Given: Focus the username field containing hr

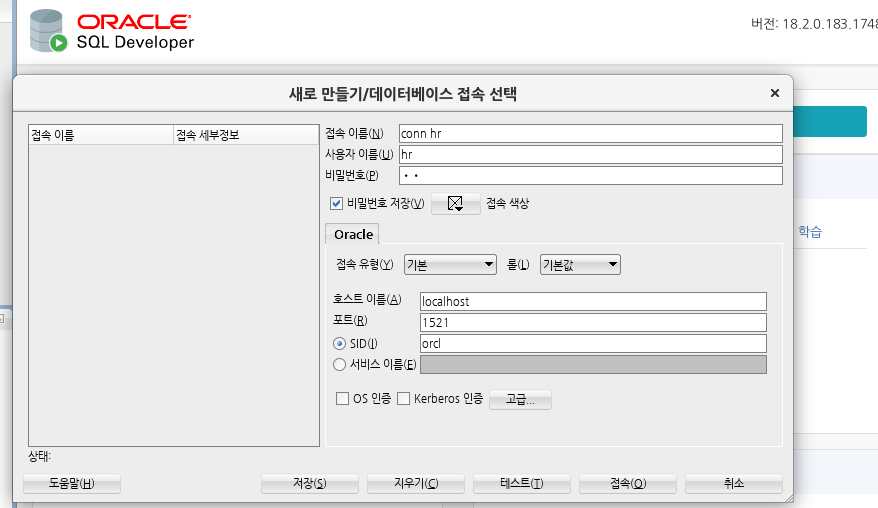Looking at the screenshot, I should [591, 155].
